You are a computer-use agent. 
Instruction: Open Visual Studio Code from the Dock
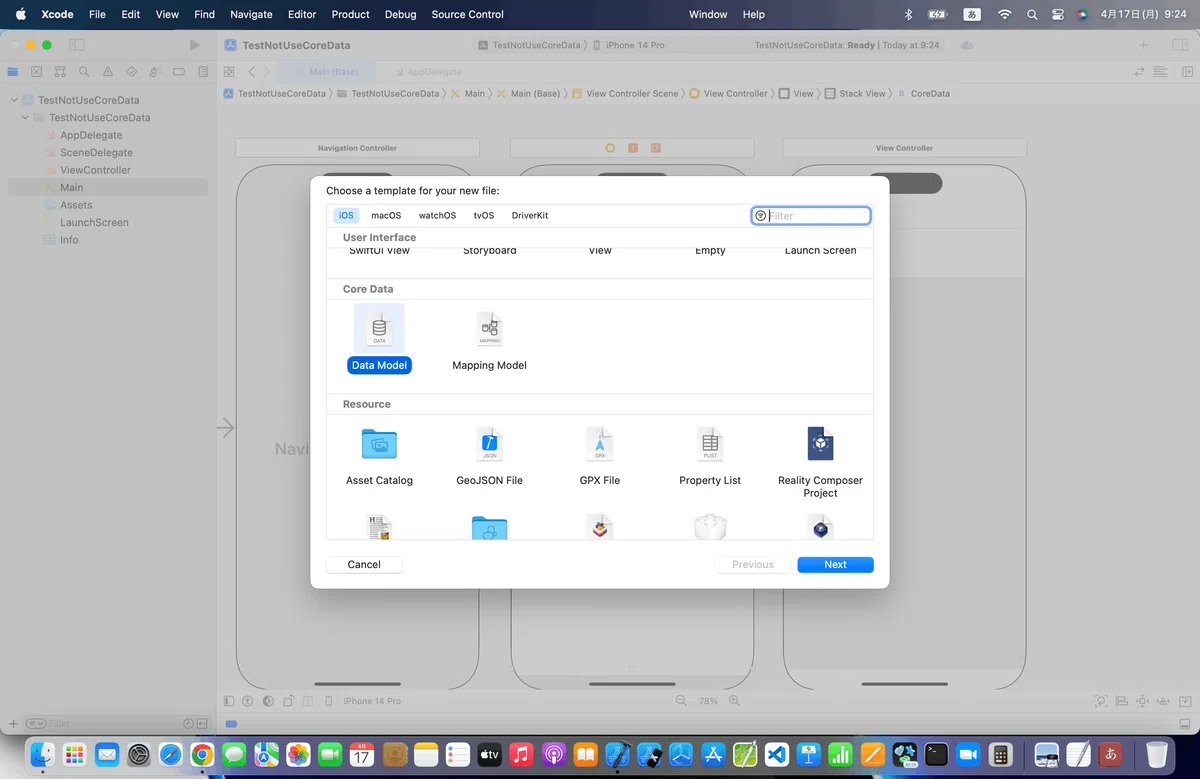click(778, 754)
